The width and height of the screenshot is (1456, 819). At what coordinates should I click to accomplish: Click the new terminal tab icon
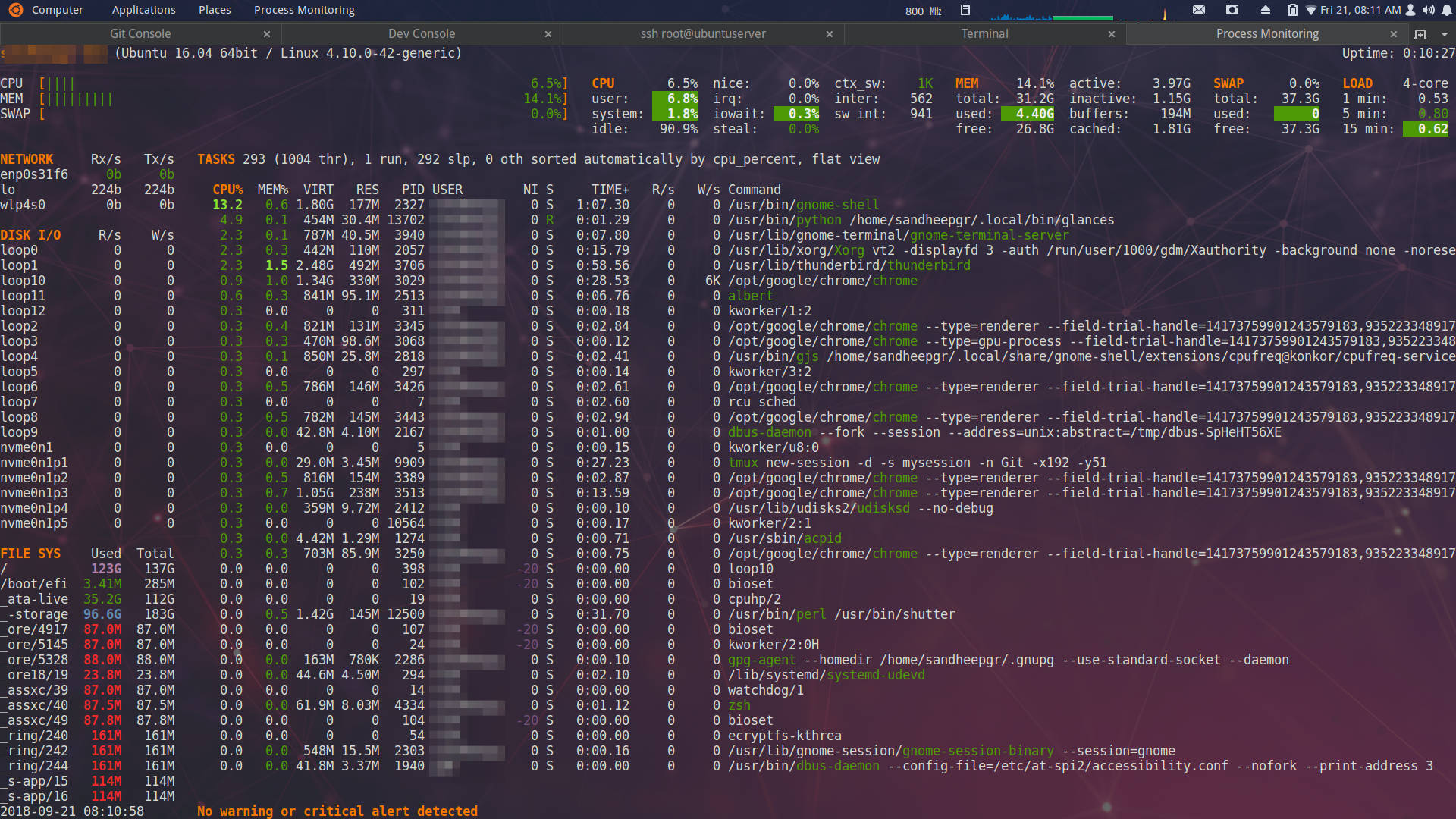1420,34
